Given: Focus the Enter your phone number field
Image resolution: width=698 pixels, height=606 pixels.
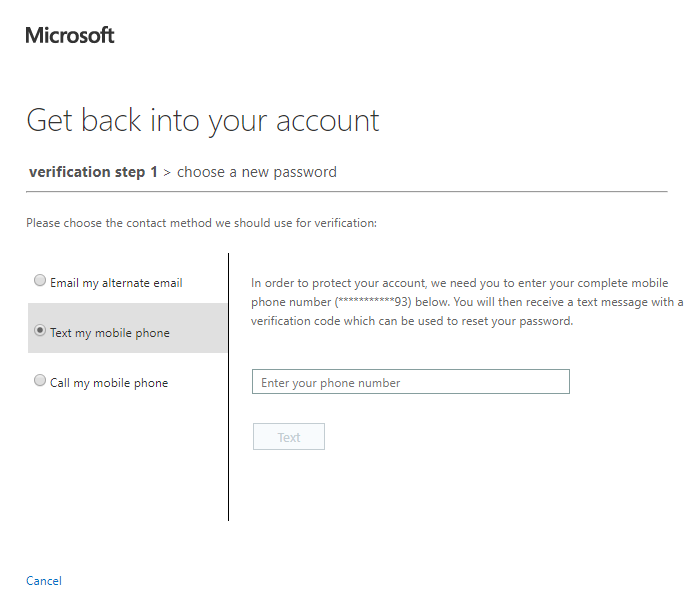Looking at the screenshot, I should click(410, 382).
